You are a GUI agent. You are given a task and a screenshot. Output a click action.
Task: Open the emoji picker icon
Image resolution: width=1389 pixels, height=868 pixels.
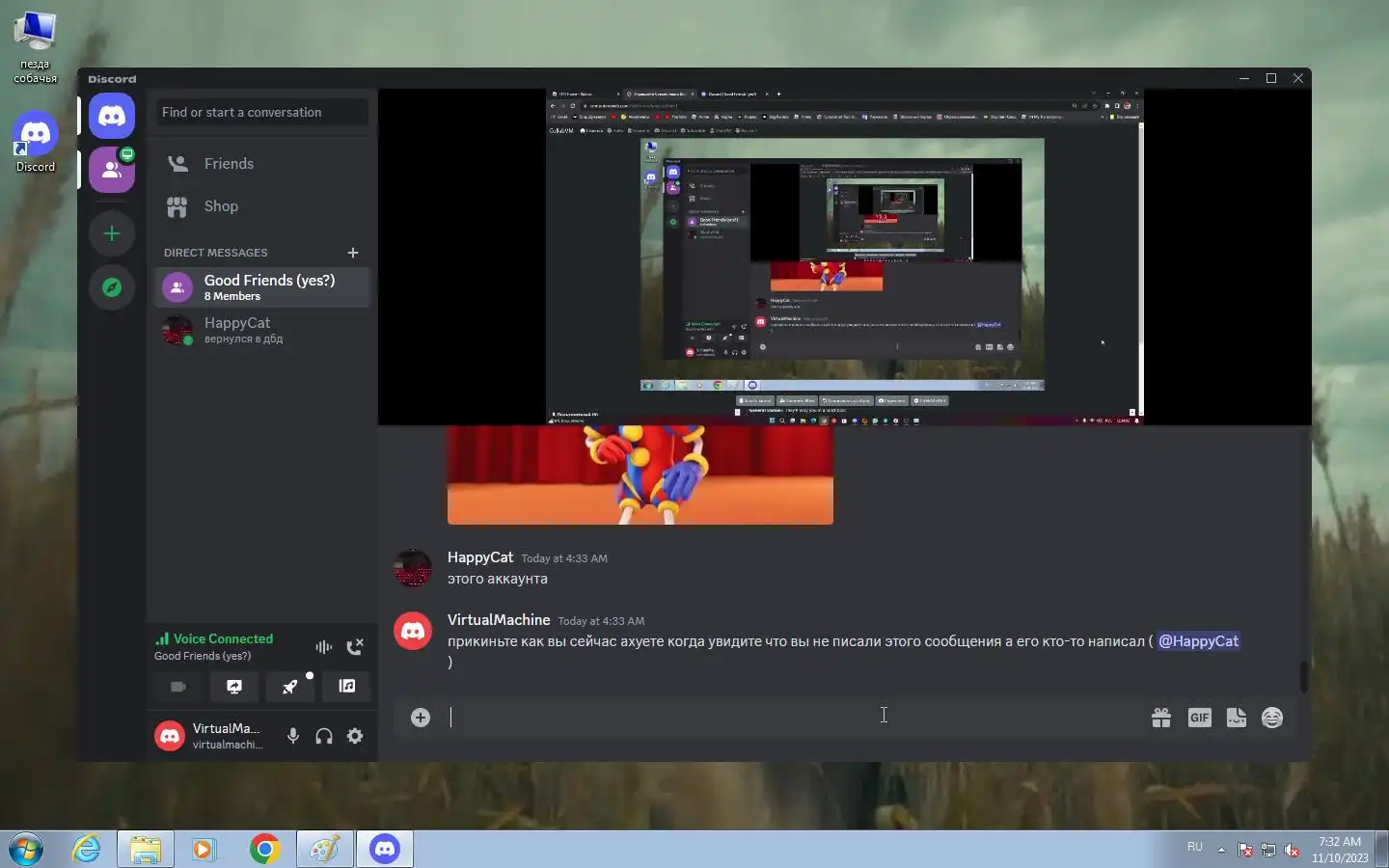[x=1272, y=718]
